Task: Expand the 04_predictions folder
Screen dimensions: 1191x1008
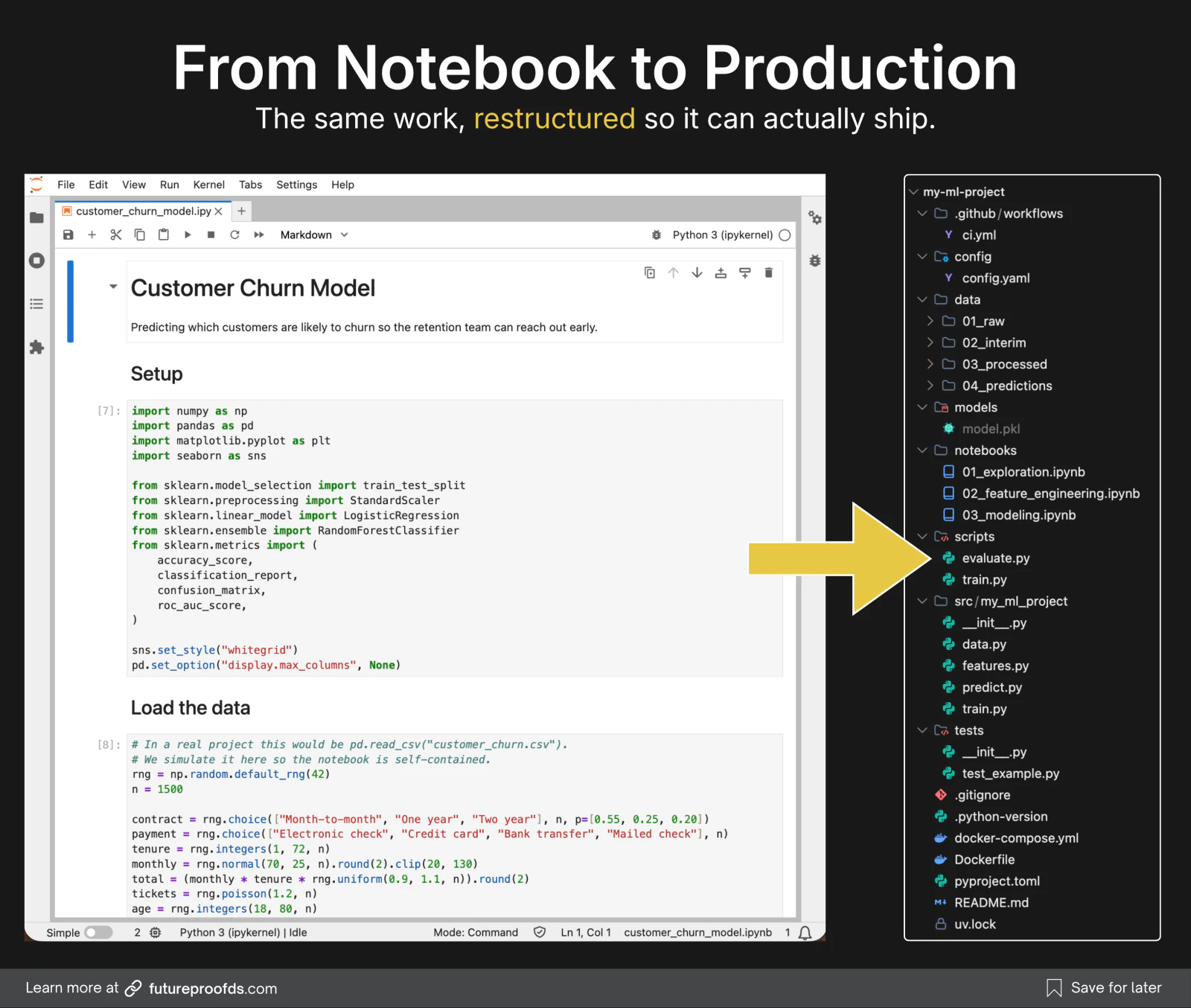Action: coord(930,386)
